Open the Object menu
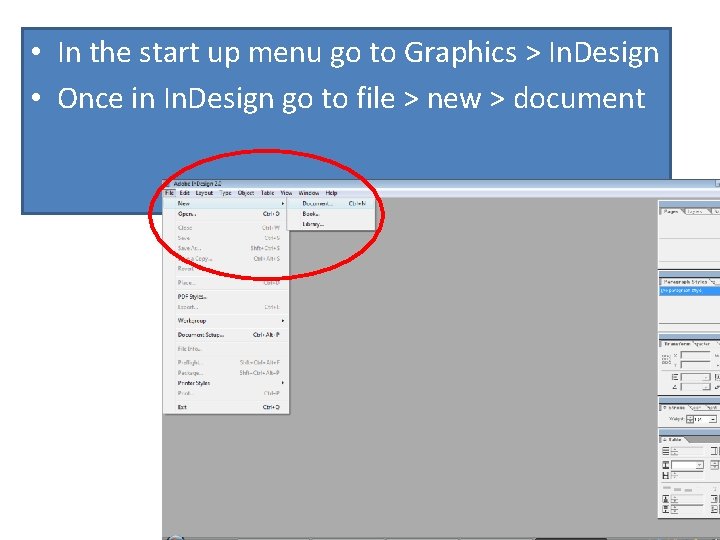The height and width of the screenshot is (540, 720). (x=246, y=193)
